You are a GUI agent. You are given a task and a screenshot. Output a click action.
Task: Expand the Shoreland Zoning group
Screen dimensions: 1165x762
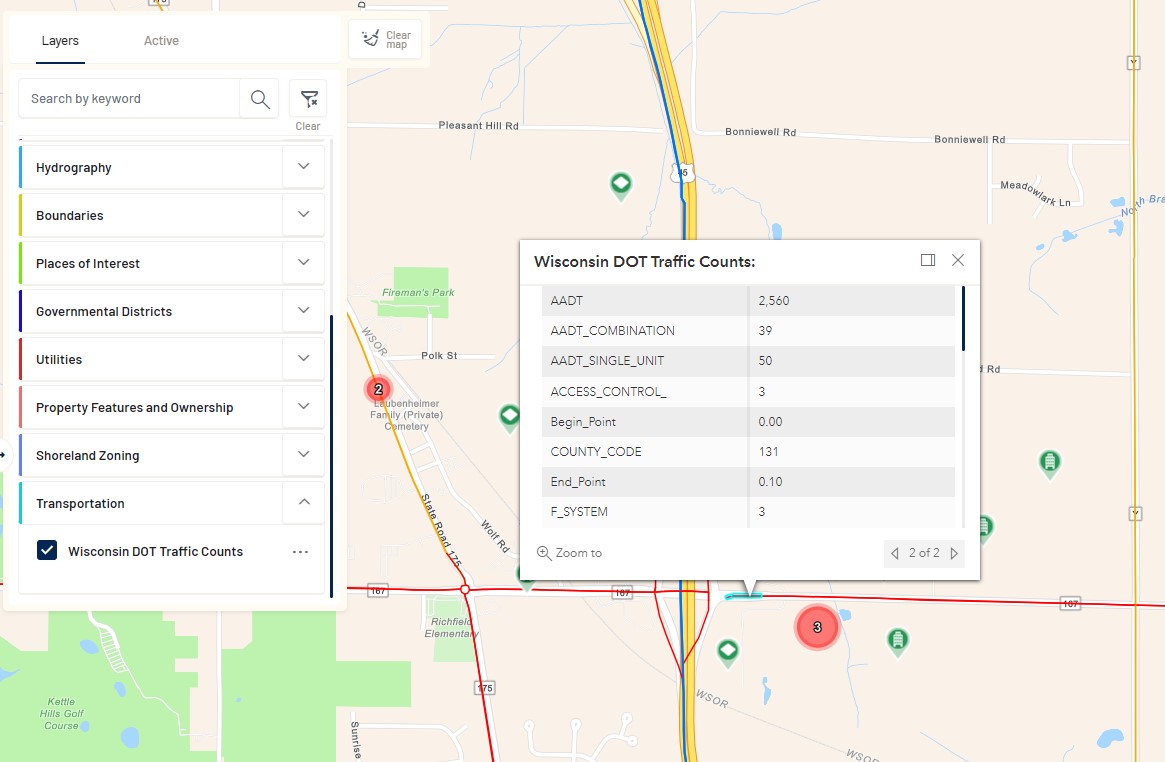pyautogui.click(x=303, y=455)
